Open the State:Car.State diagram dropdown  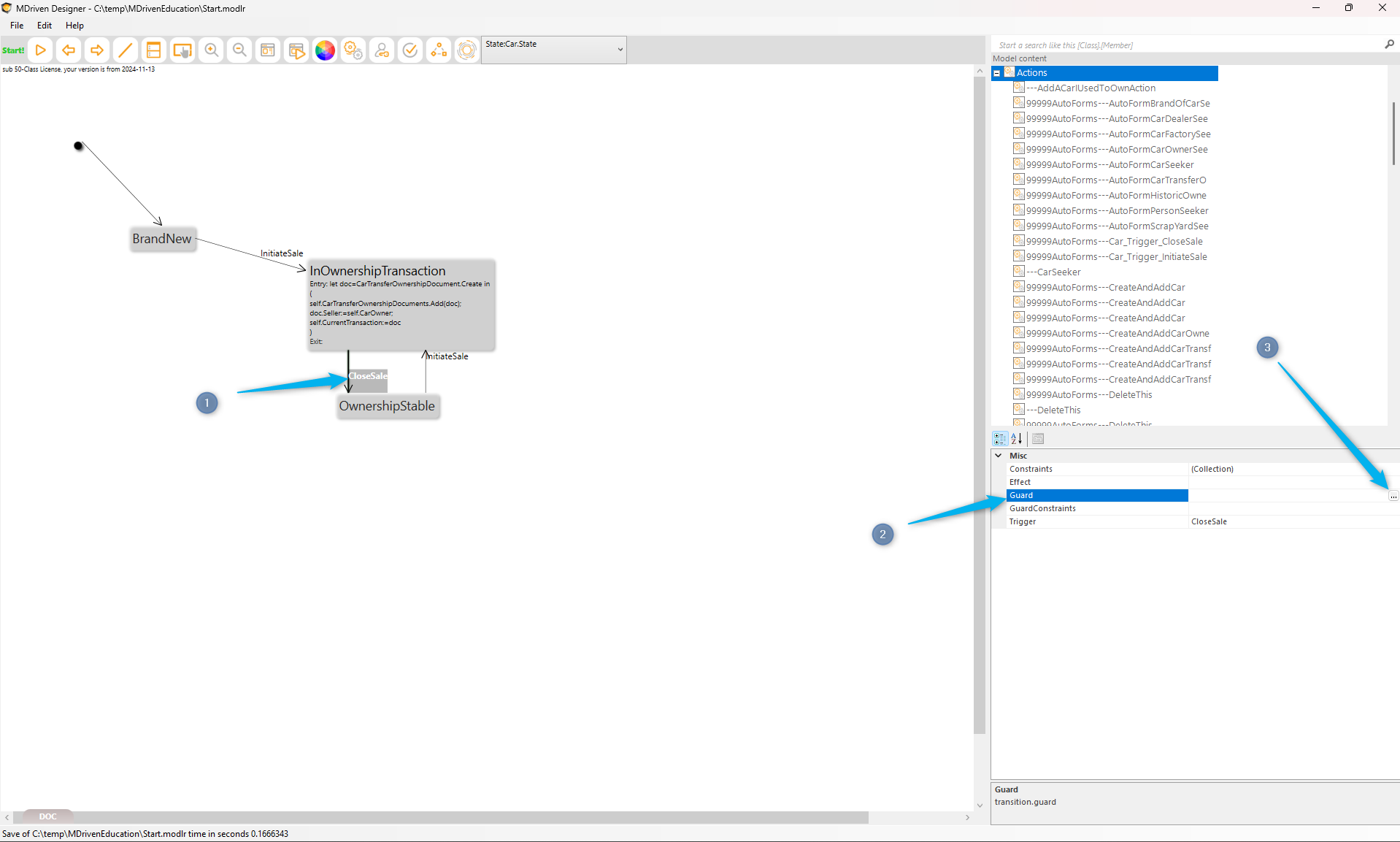(x=620, y=50)
